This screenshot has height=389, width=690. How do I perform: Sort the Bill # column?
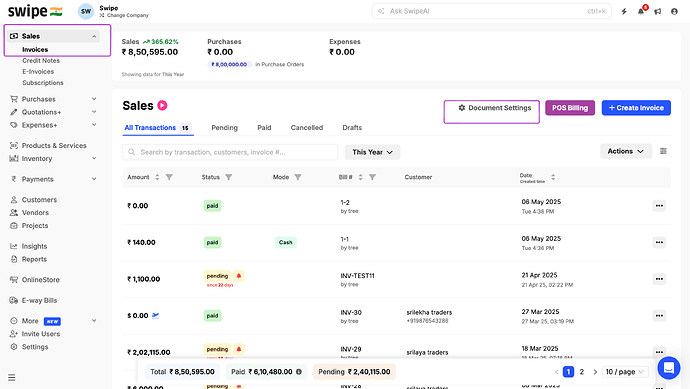coord(360,177)
